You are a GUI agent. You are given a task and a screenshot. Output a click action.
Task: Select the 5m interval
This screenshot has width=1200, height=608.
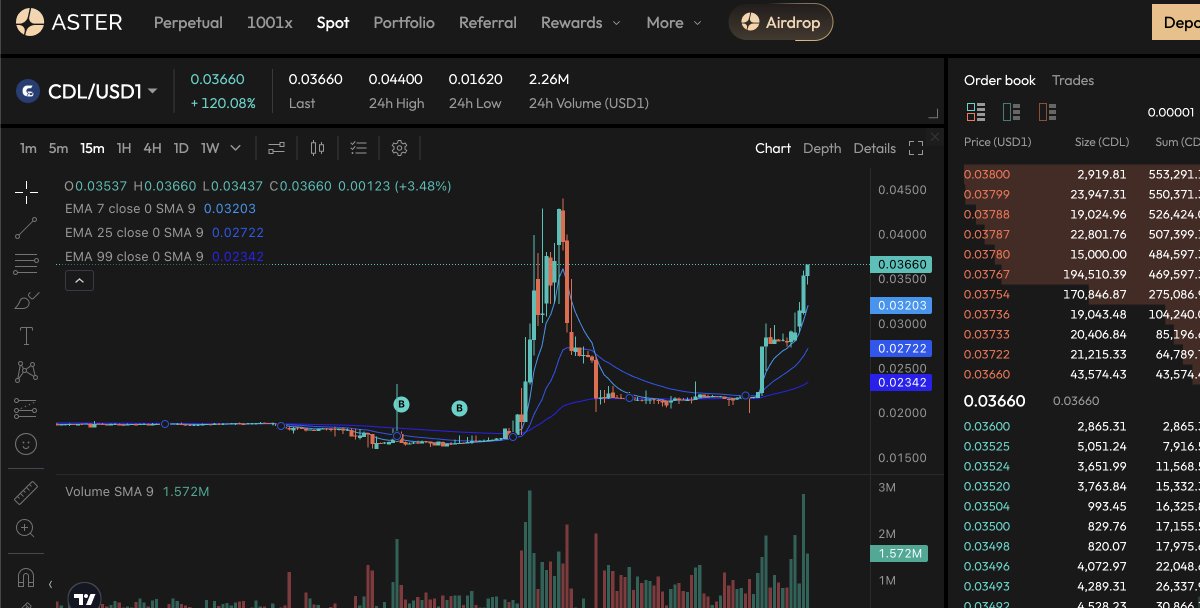pos(59,148)
